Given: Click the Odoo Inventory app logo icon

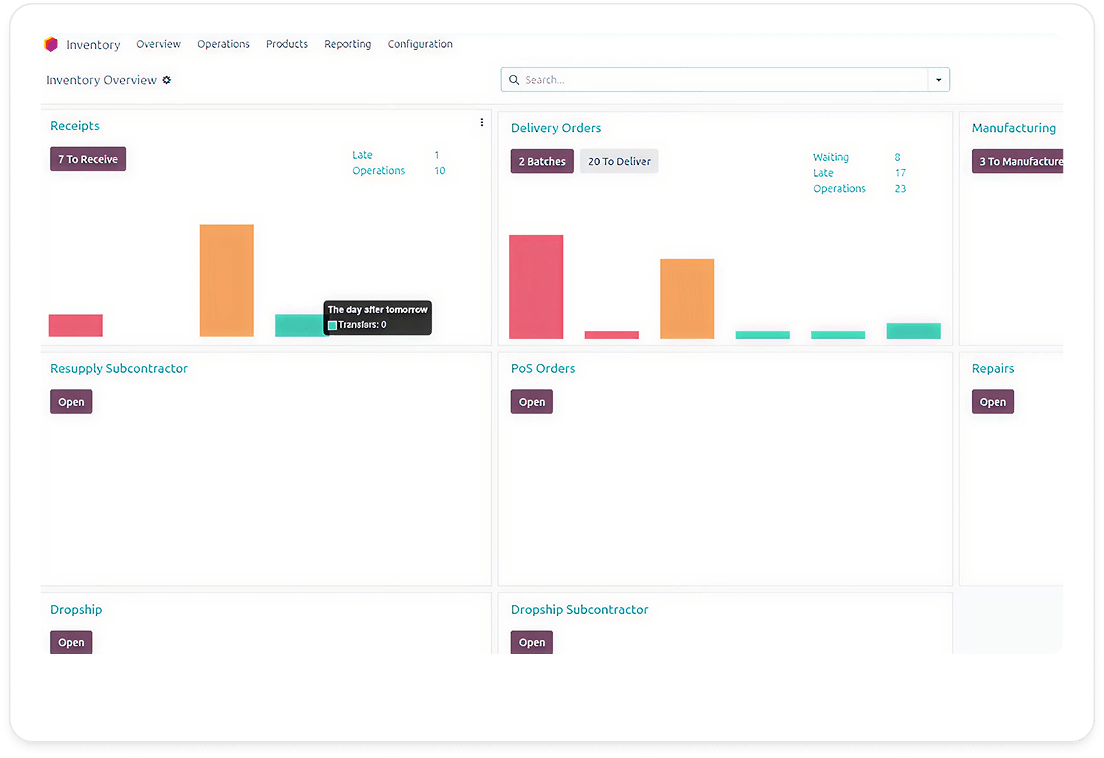Looking at the screenshot, I should tap(51, 45).
